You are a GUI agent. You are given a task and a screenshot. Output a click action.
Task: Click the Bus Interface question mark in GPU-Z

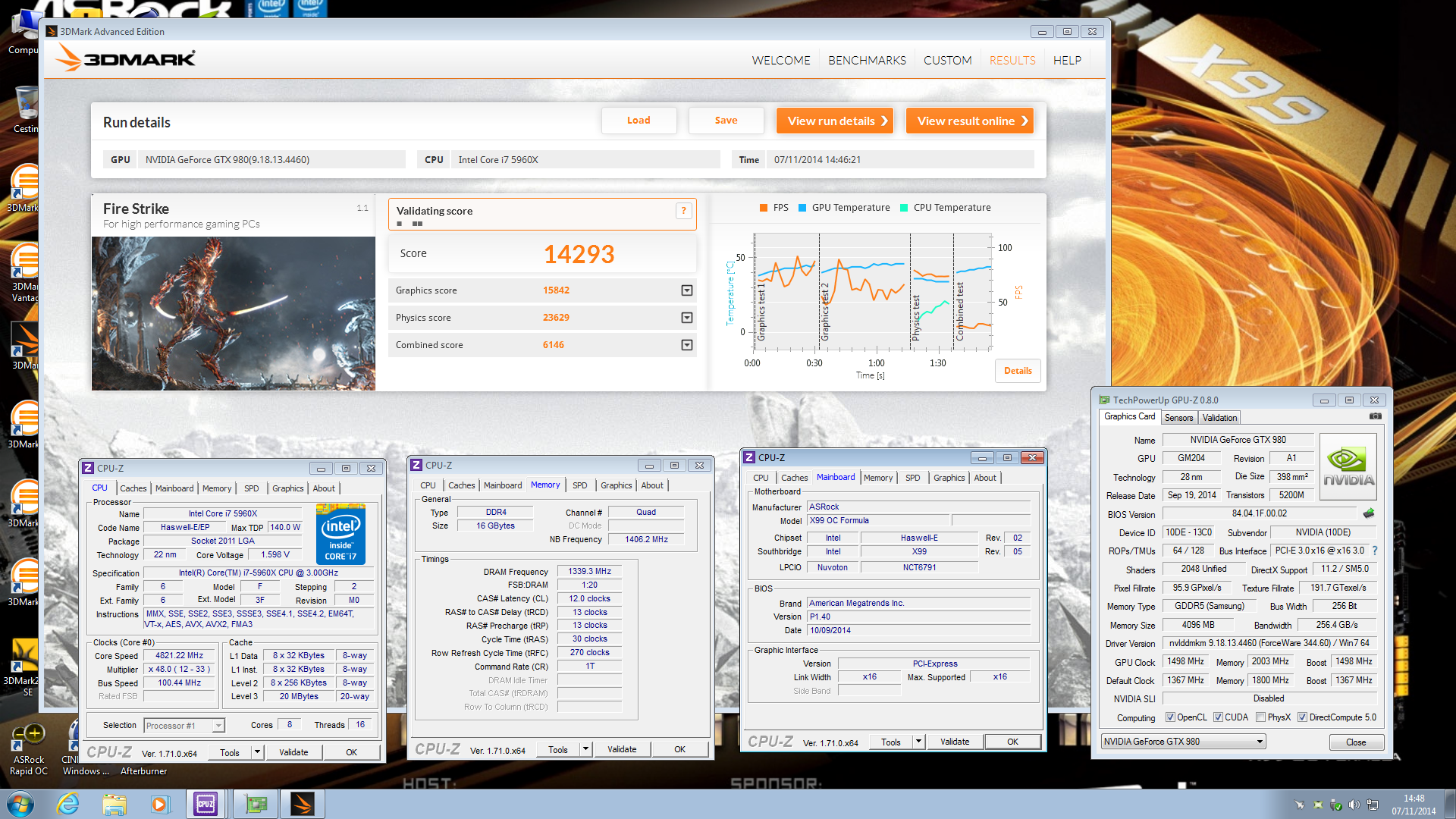pyautogui.click(x=1374, y=551)
